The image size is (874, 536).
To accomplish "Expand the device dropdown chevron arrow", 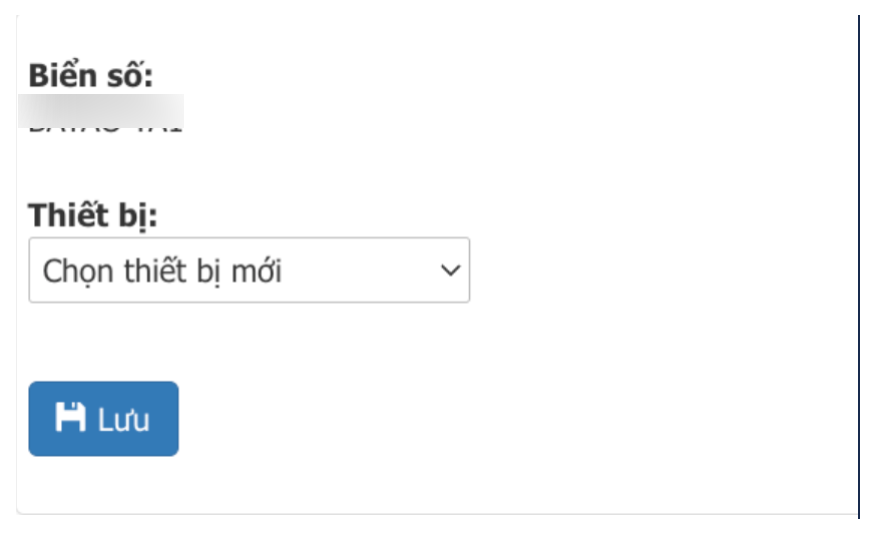I will (x=450, y=271).
